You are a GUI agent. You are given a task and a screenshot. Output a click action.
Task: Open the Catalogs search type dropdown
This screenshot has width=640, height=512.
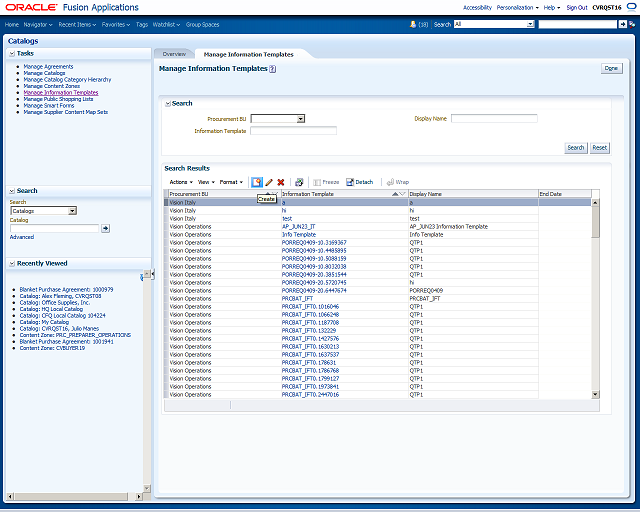pyautogui.click(x=72, y=211)
